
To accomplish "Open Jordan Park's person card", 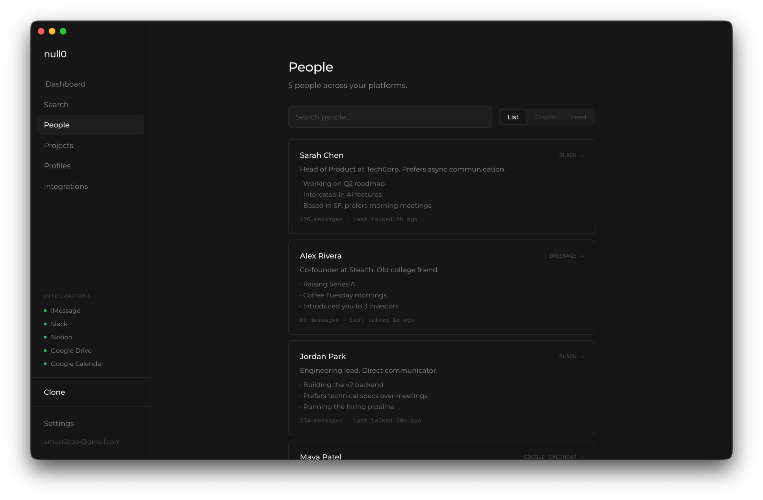I will point(441,388).
